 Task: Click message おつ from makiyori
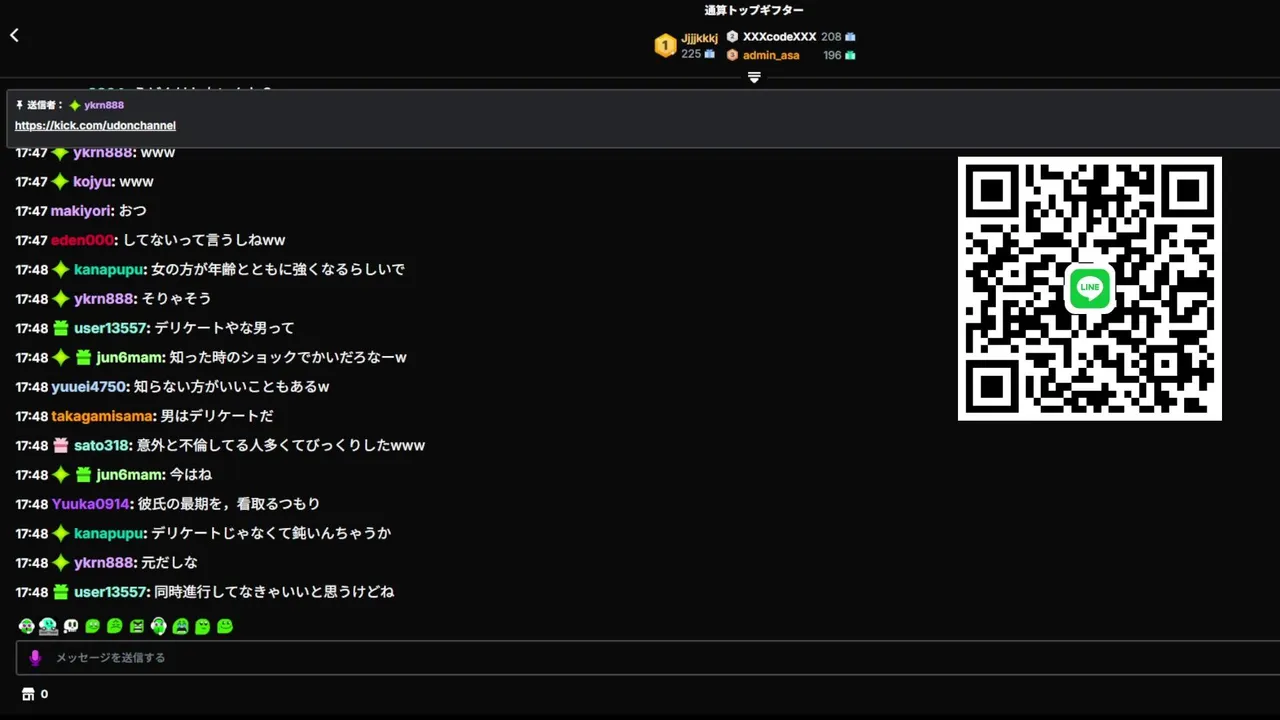click(x=133, y=211)
